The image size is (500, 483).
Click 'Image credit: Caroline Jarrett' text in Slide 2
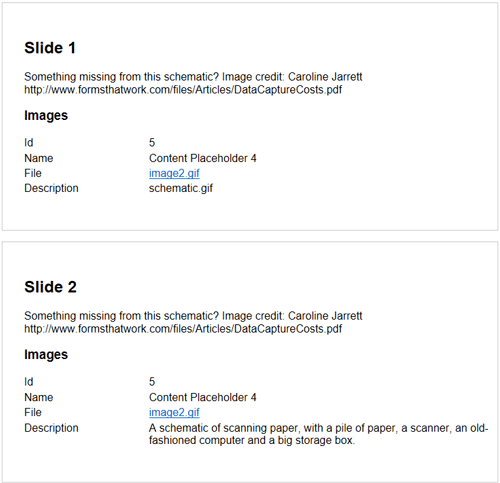pyautogui.click(x=292, y=316)
